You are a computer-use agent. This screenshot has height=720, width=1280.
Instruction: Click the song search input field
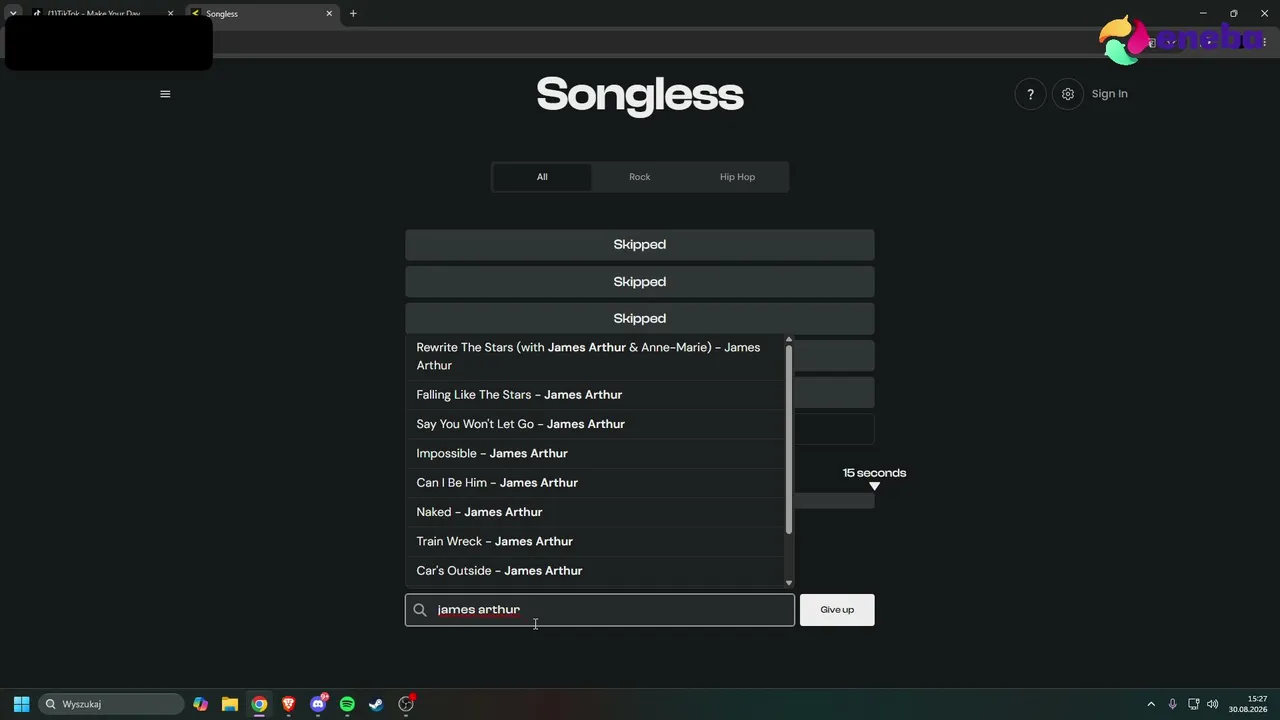(600, 610)
